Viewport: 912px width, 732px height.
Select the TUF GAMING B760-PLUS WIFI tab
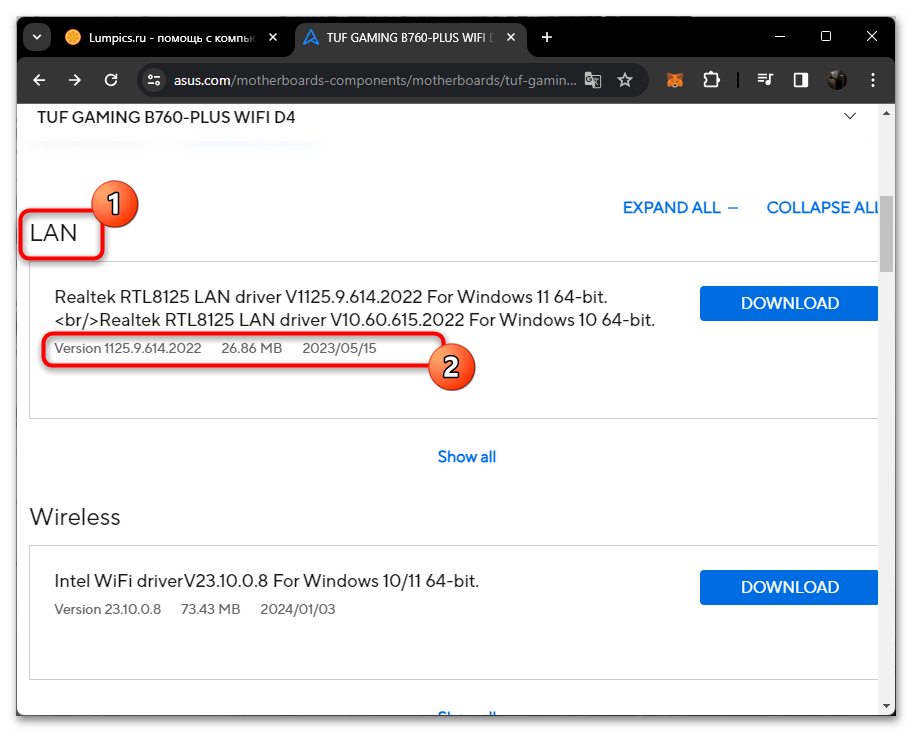point(411,38)
